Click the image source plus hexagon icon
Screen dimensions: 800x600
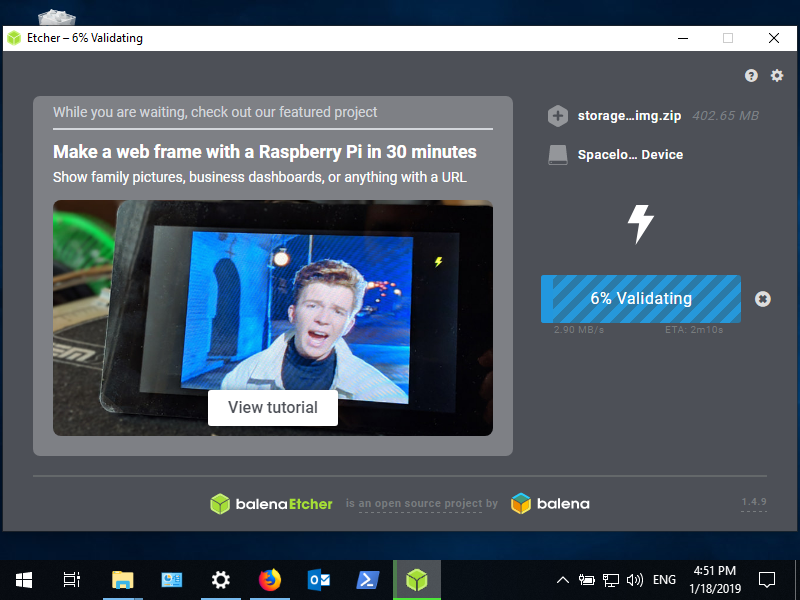558,116
